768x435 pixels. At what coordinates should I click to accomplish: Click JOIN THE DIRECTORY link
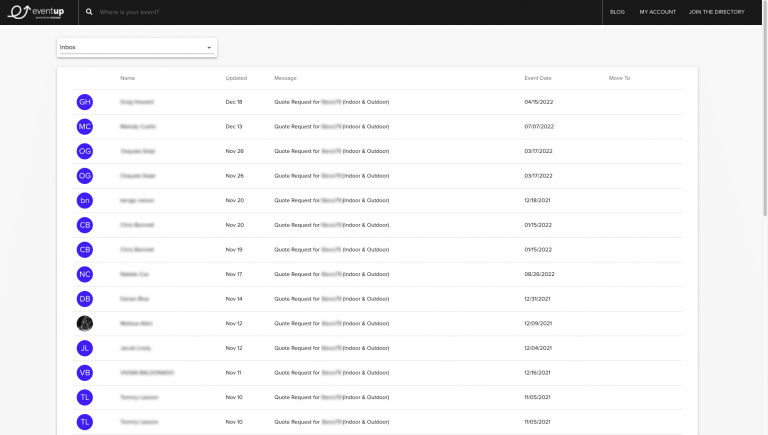pos(717,12)
